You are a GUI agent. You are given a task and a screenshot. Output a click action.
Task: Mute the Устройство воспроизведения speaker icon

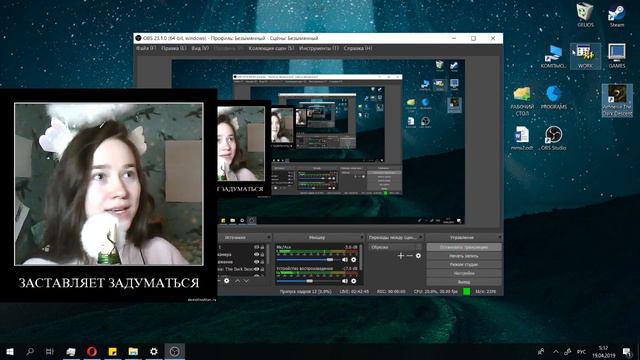click(345, 281)
